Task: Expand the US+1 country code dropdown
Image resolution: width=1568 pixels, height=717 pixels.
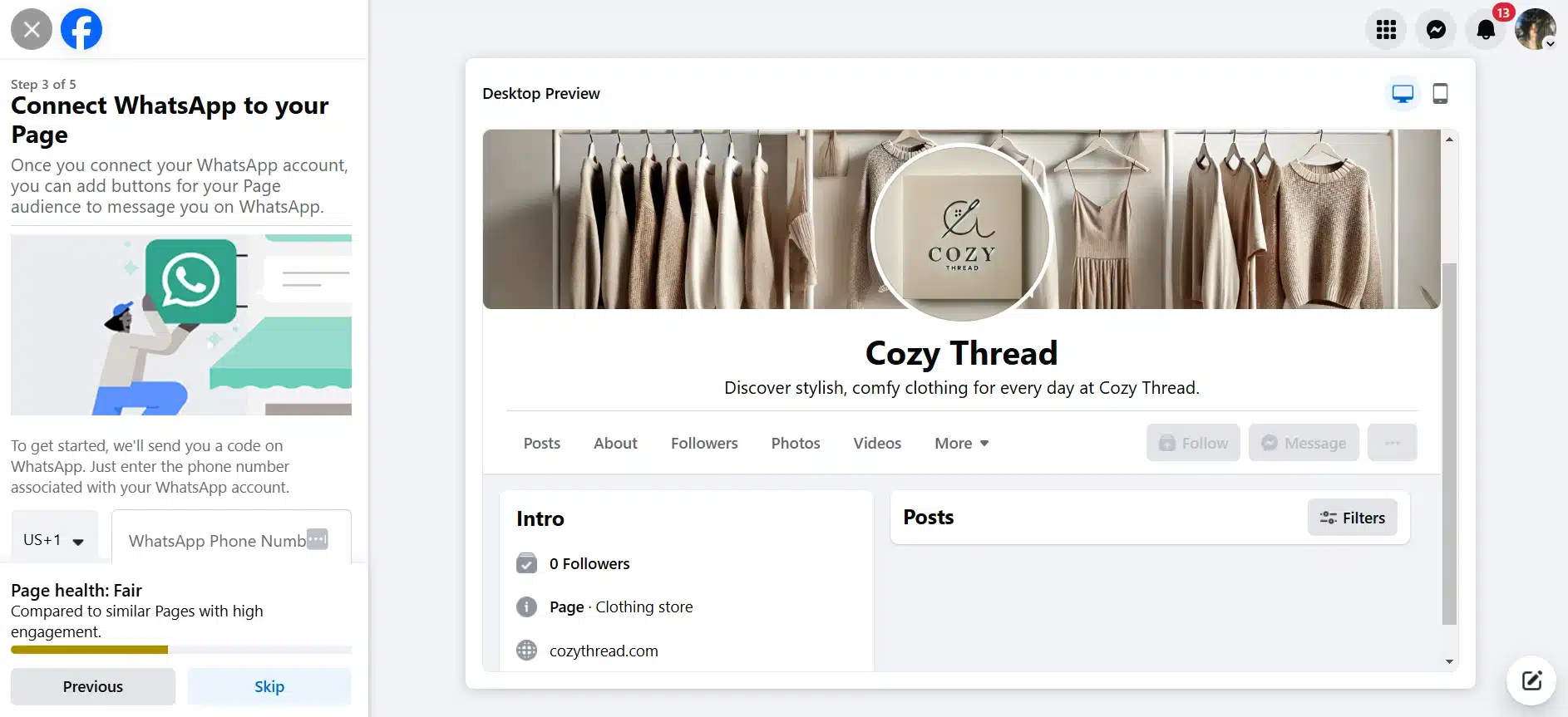Action: [54, 540]
